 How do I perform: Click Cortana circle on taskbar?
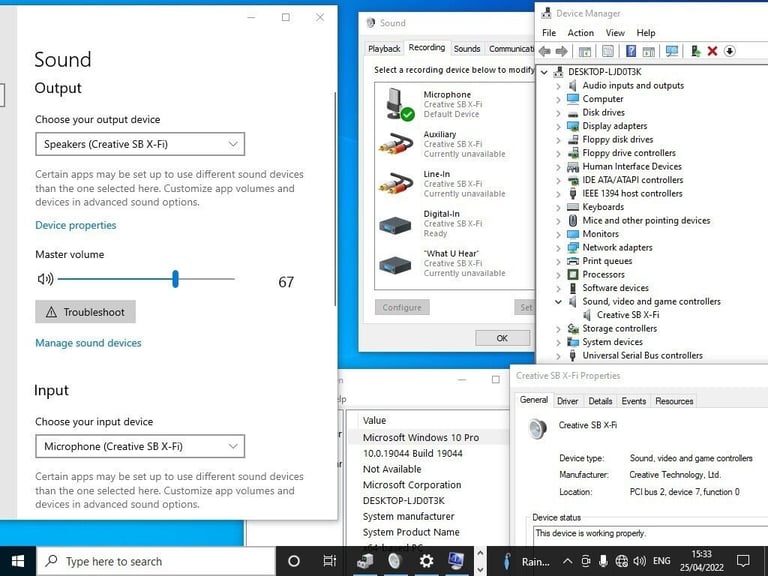[x=294, y=561]
